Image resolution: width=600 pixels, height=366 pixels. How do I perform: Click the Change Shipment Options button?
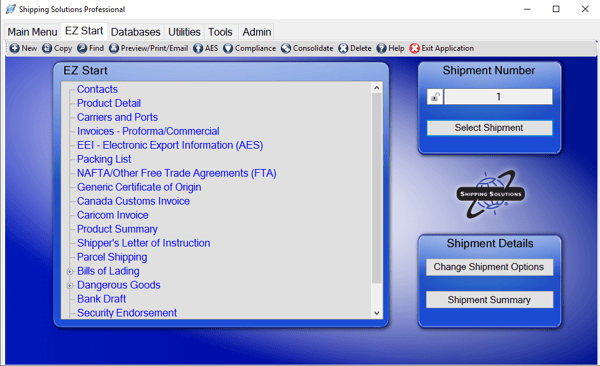click(489, 267)
